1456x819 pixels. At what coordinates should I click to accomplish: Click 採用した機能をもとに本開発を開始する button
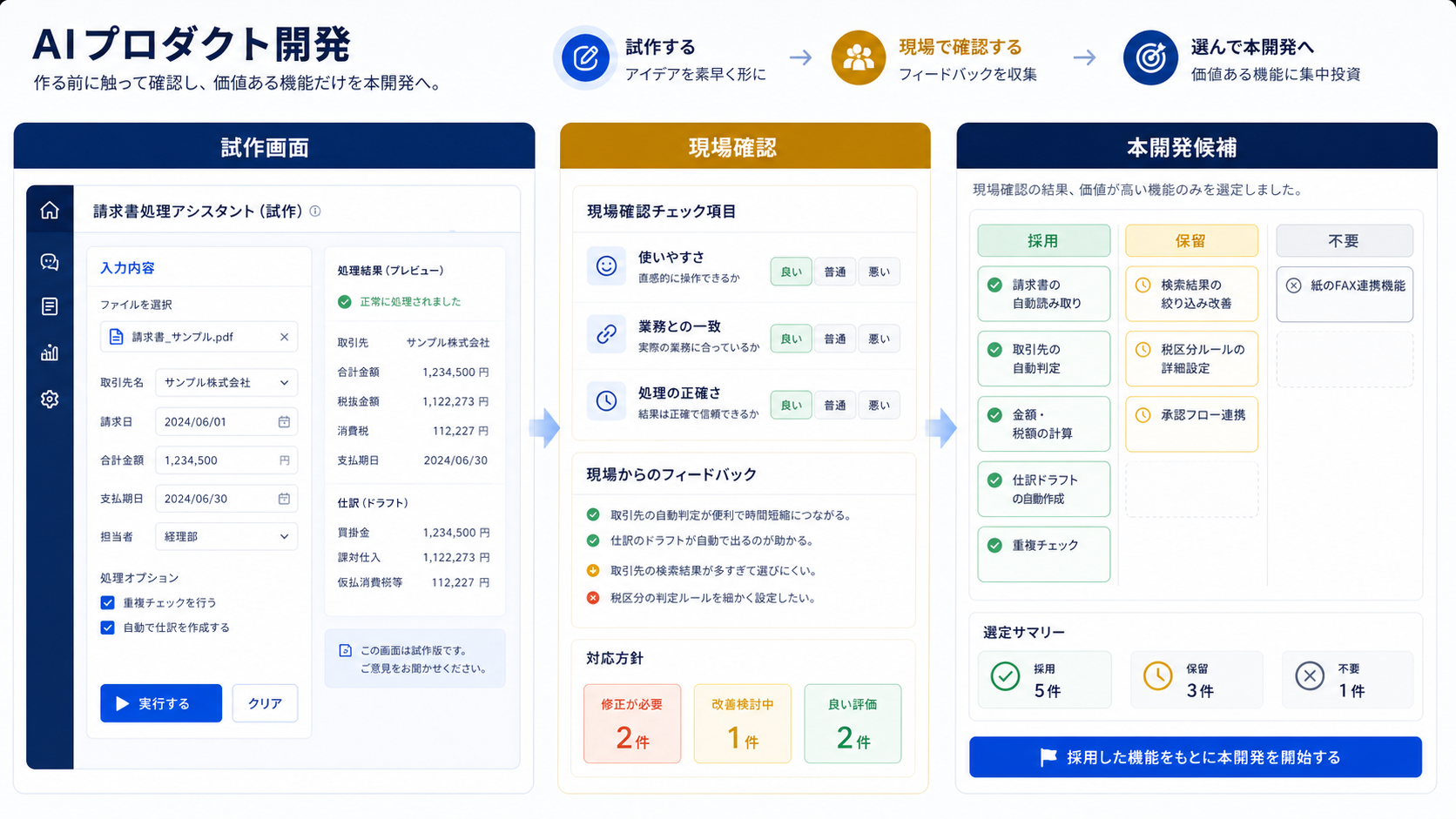(1196, 757)
